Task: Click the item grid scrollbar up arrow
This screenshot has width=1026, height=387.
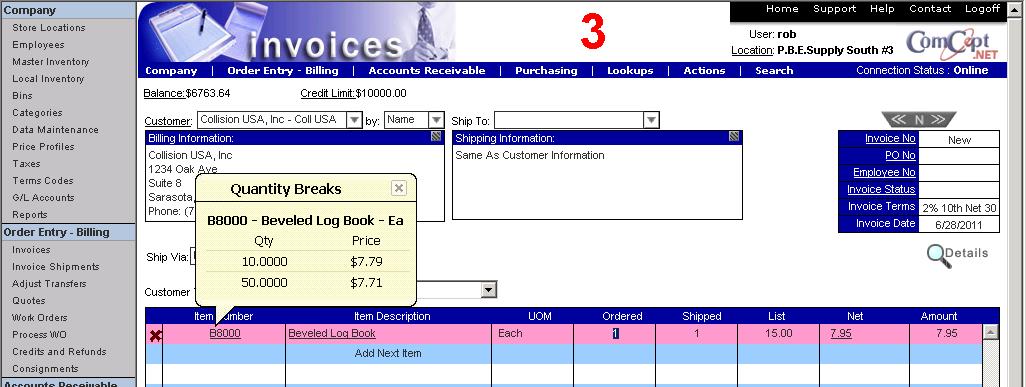Action: [991, 332]
